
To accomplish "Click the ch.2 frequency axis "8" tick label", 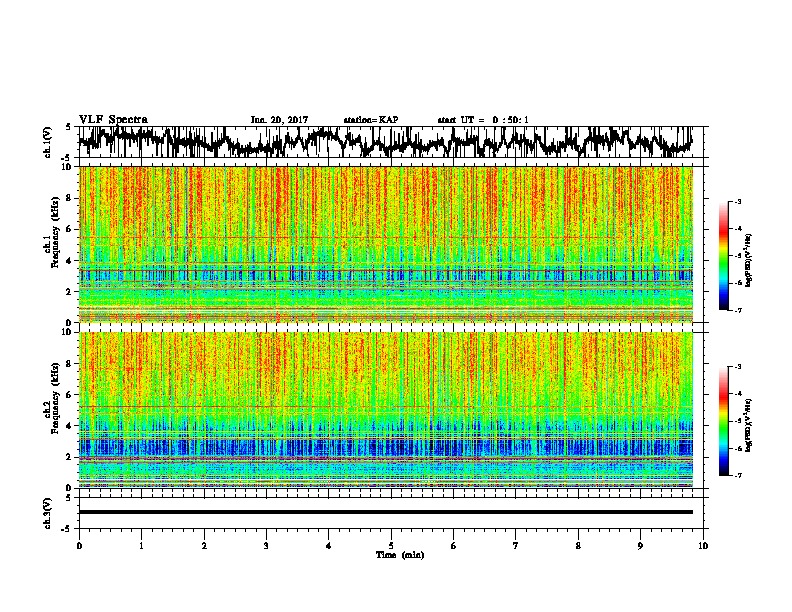I will pos(70,364).
